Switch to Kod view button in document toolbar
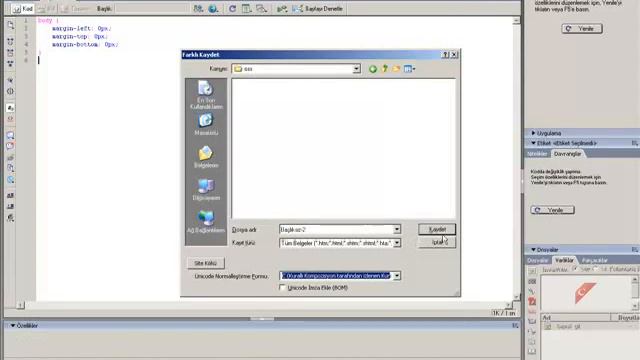 [x=22, y=9]
